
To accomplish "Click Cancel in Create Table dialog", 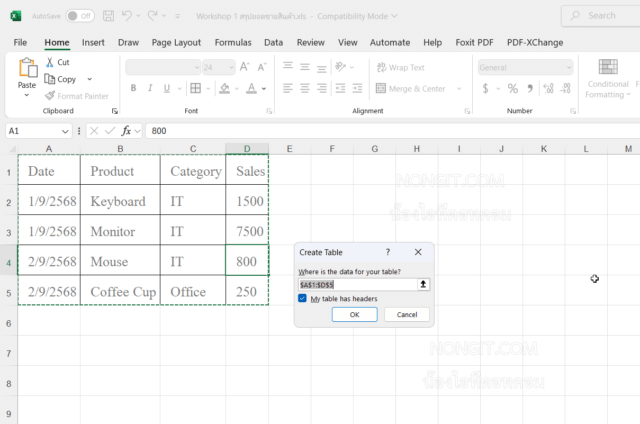I will click(x=407, y=315).
